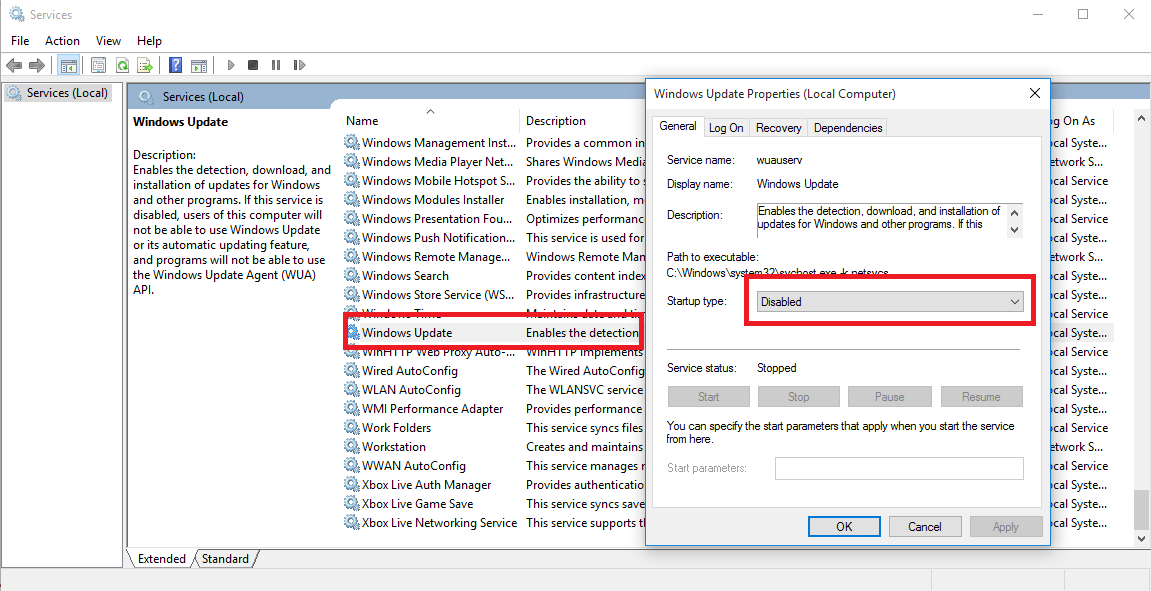Switch to the Dependencies tab
1151x591 pixels.
[x=848, y=128]
